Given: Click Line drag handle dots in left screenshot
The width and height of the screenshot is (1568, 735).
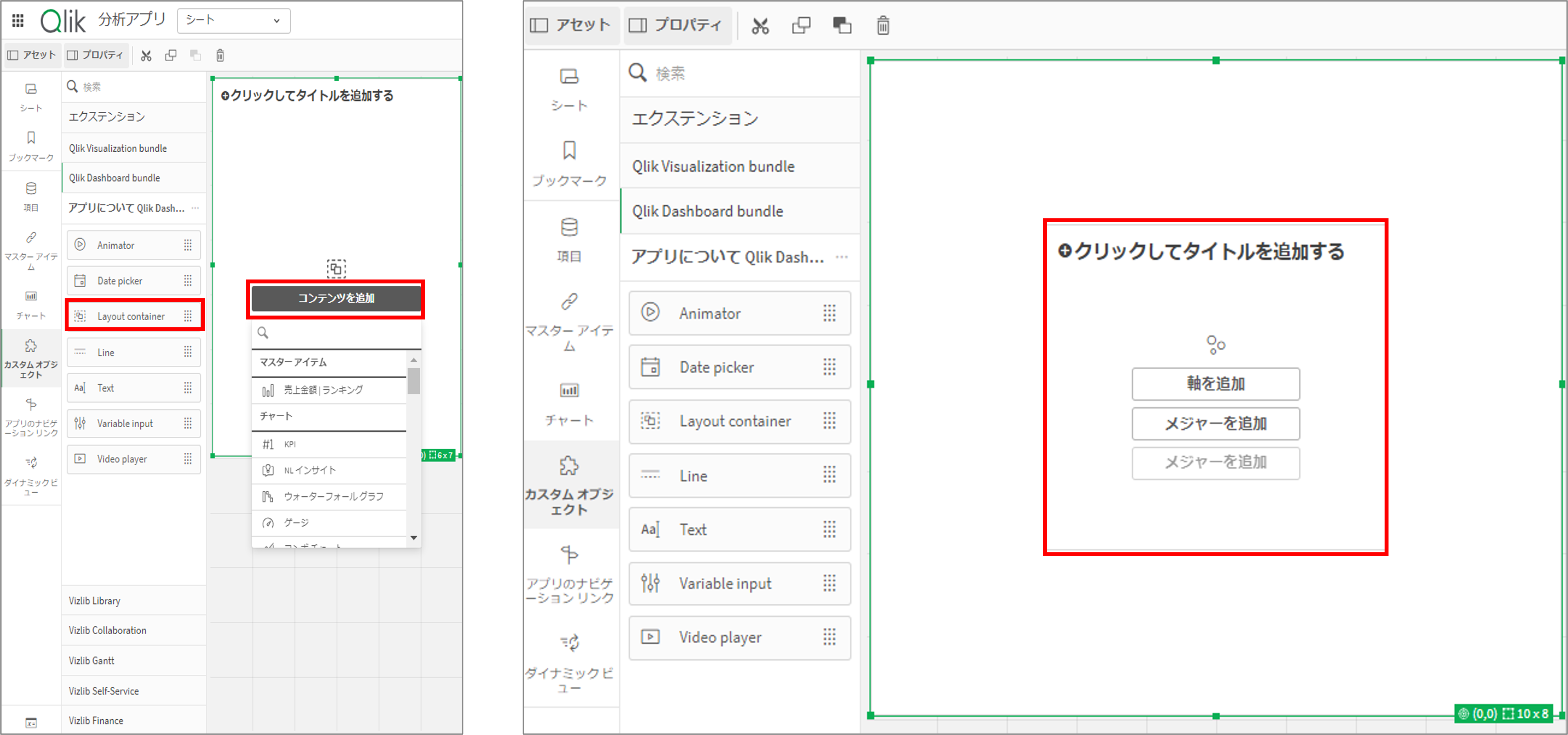Looking at the screenshot, I should coord(187,352).
